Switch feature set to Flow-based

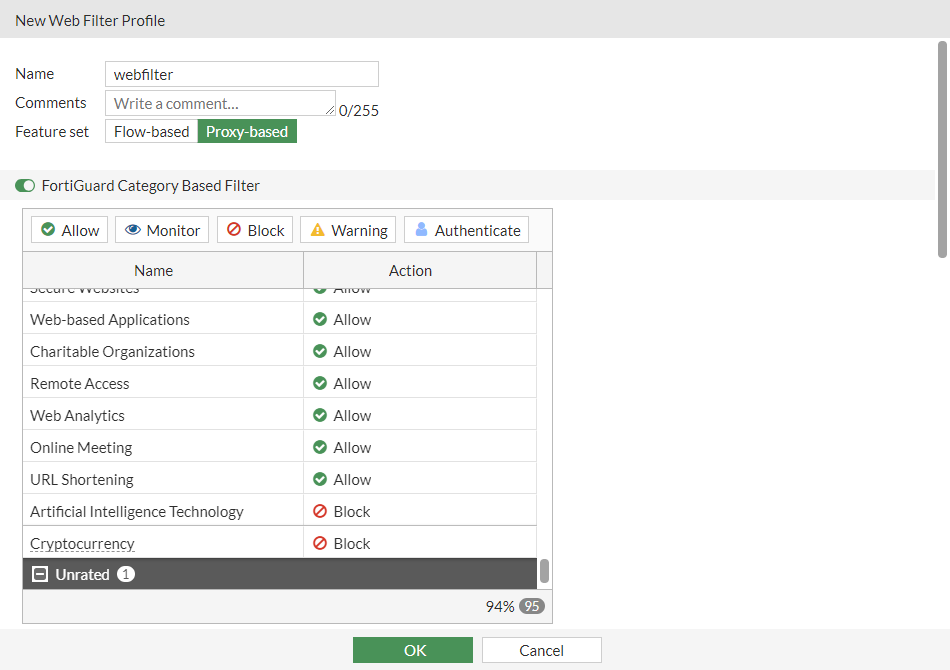click(150, 131)
